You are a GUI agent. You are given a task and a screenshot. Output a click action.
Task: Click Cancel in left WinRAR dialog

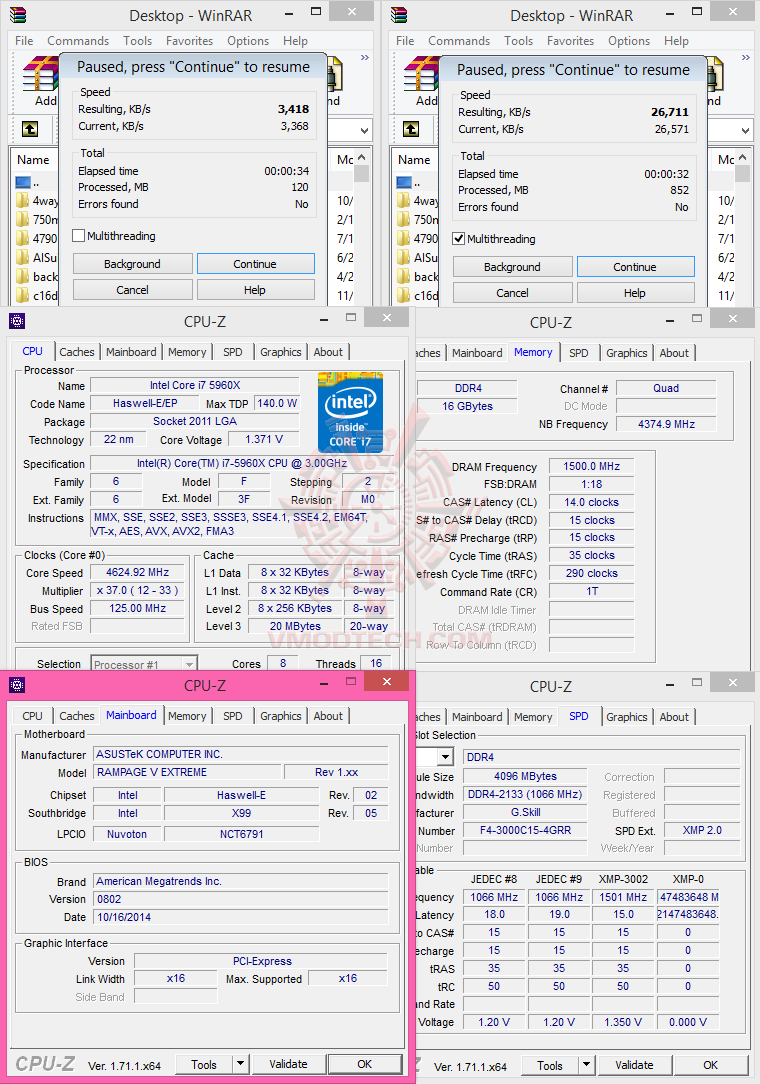[x=132, y=290]
